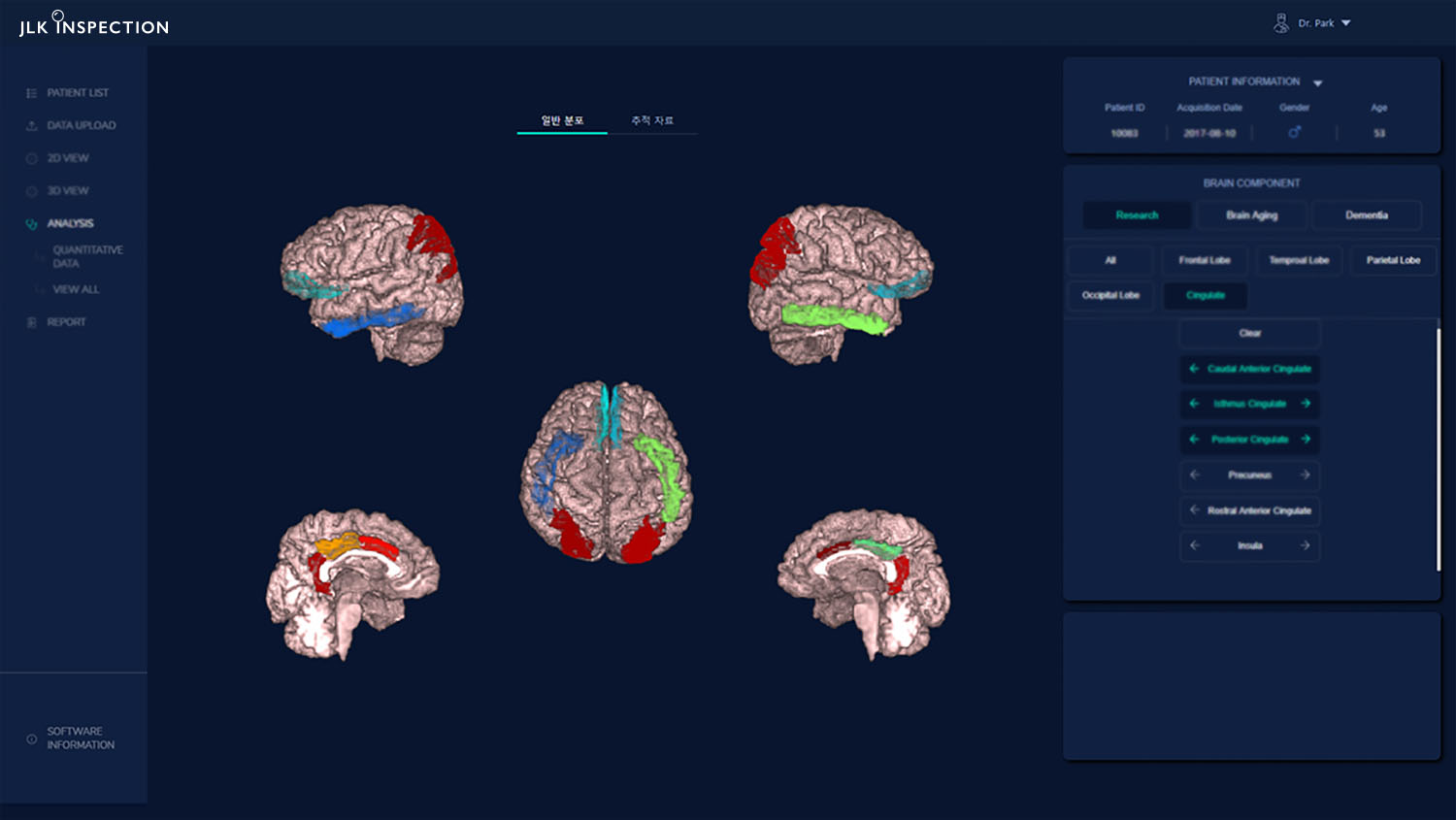Click the male gender symbol icon
The image size is (1456, 820).
[1294, 132]
